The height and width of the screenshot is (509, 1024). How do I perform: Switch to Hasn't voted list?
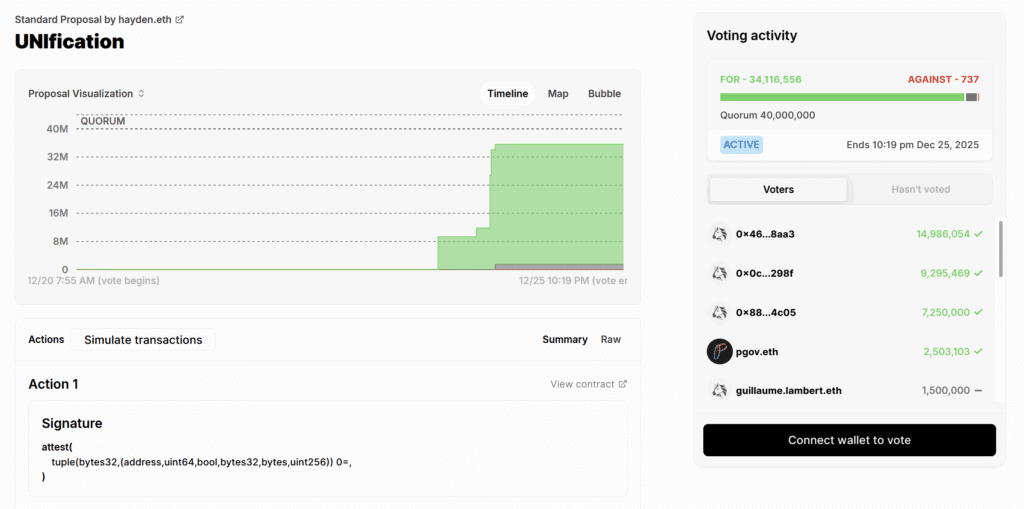click(x=920, y=189)
